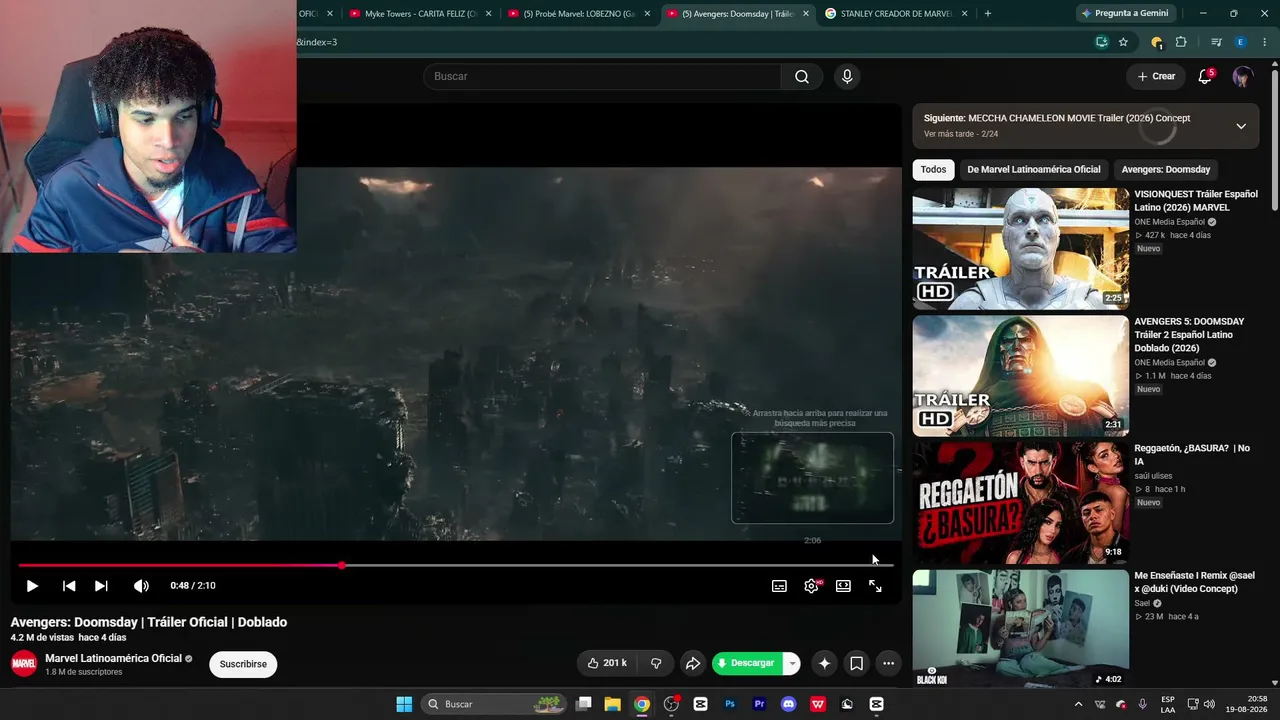The image size is (1280, 720).
Task: Open the Reggaetón ¿BASURA? video thumbnail
Action: (x=1020, y=503)
